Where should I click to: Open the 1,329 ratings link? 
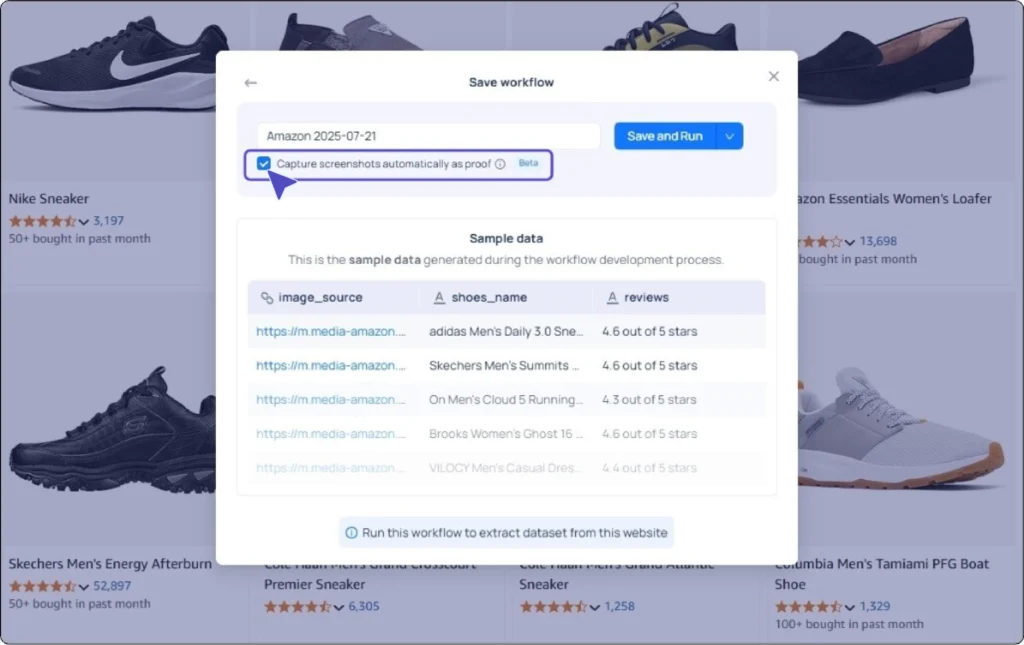pyautogui.click(x=874, y=606)
